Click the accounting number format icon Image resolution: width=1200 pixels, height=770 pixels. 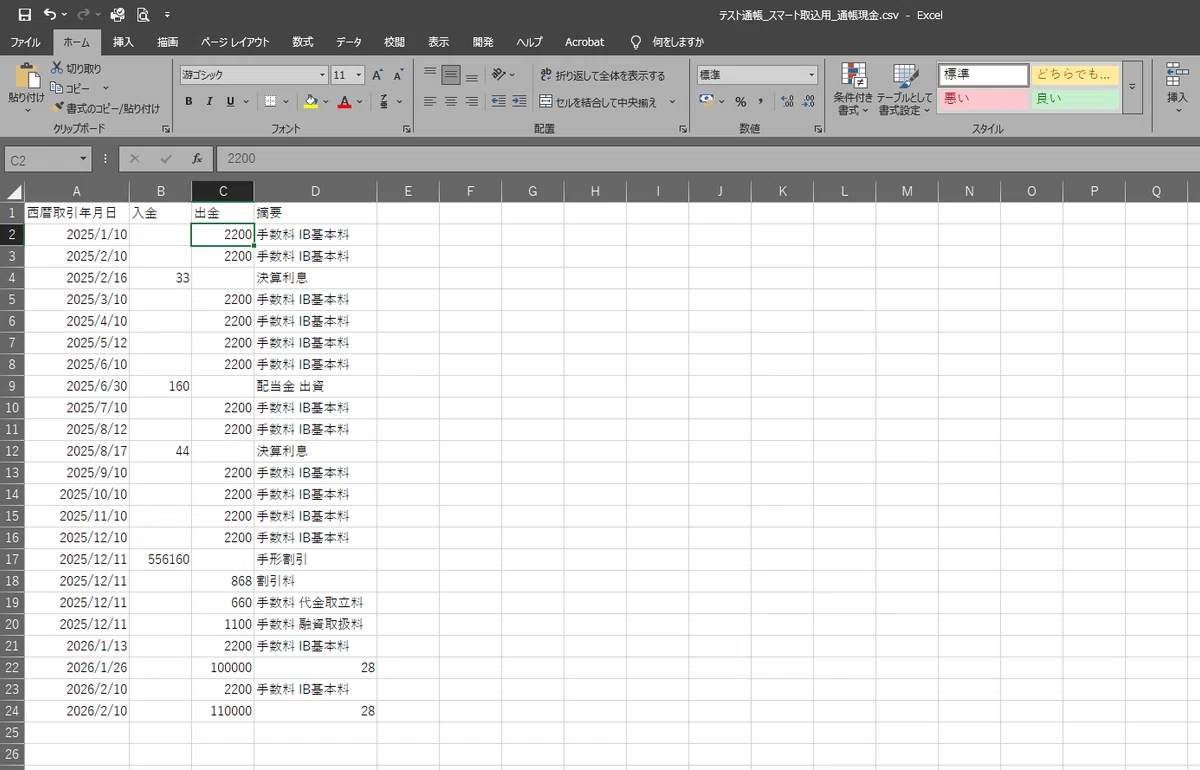click(x=707, y=101)
